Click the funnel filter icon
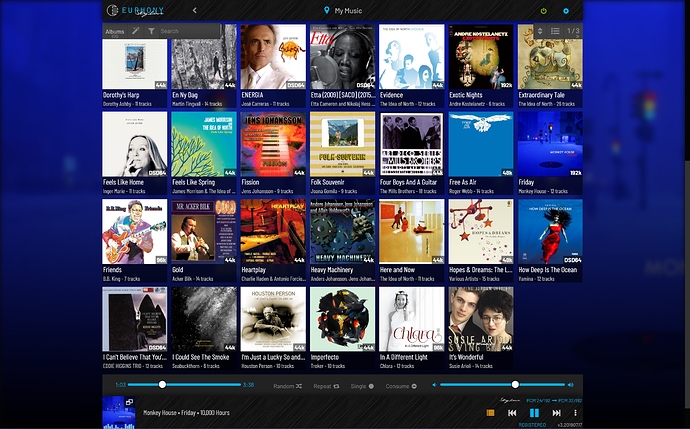Image resolution: width=690 pixels, height=429 pixels. click(x=151, y=31)
